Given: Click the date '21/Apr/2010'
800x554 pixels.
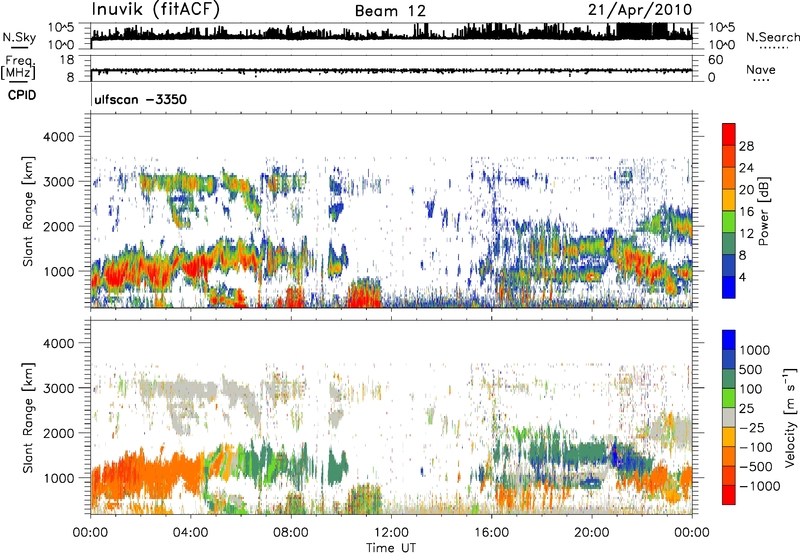Looking at the screenshot, I should point(640,10).
